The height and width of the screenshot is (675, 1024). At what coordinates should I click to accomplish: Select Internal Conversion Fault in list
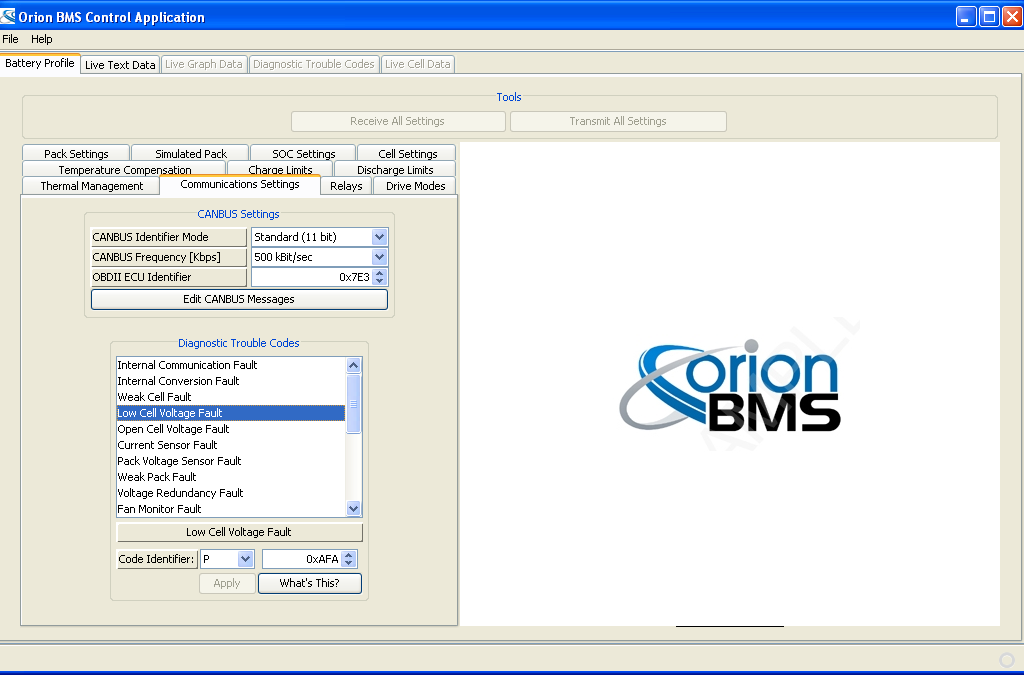231,381
